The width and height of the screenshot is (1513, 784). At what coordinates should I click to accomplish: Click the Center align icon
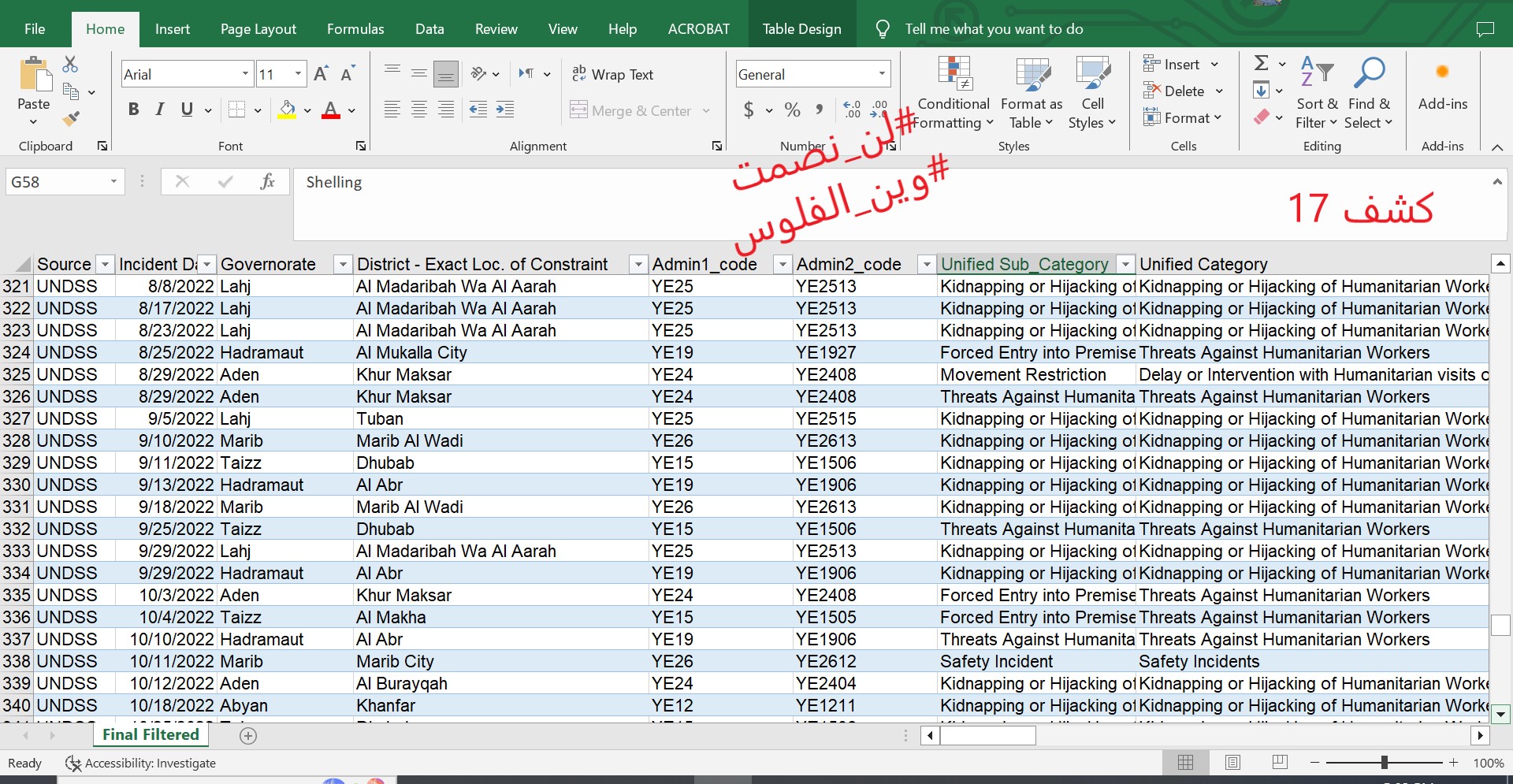[x=419, y=110]
